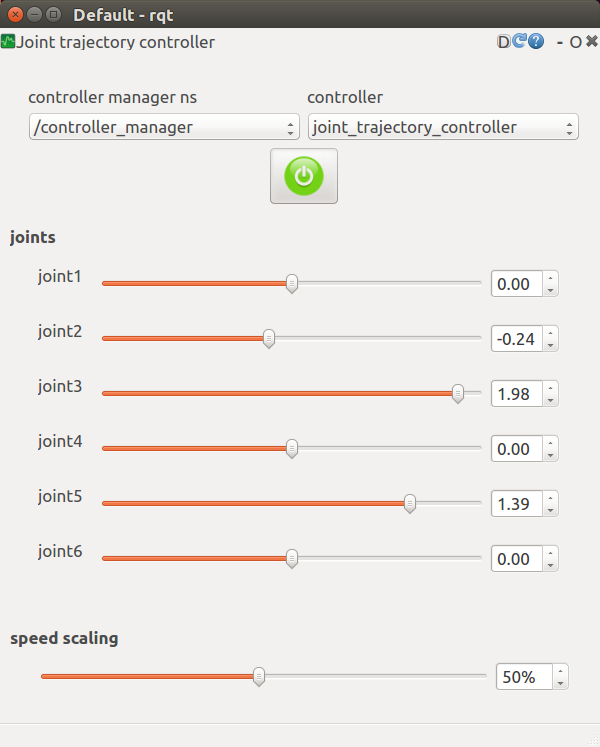Screen dimensions: 600x747
Task: Click the joint1 slider handle
Action: point(292,284)
